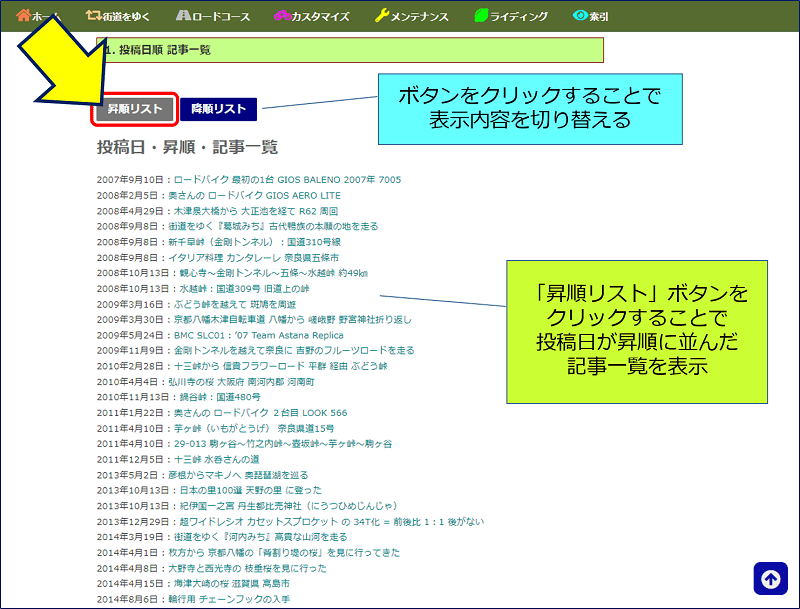Open article 新千早峠(金剛トンネル):国道310号線
Screen dimensions: 800x609
pos(254,242)
